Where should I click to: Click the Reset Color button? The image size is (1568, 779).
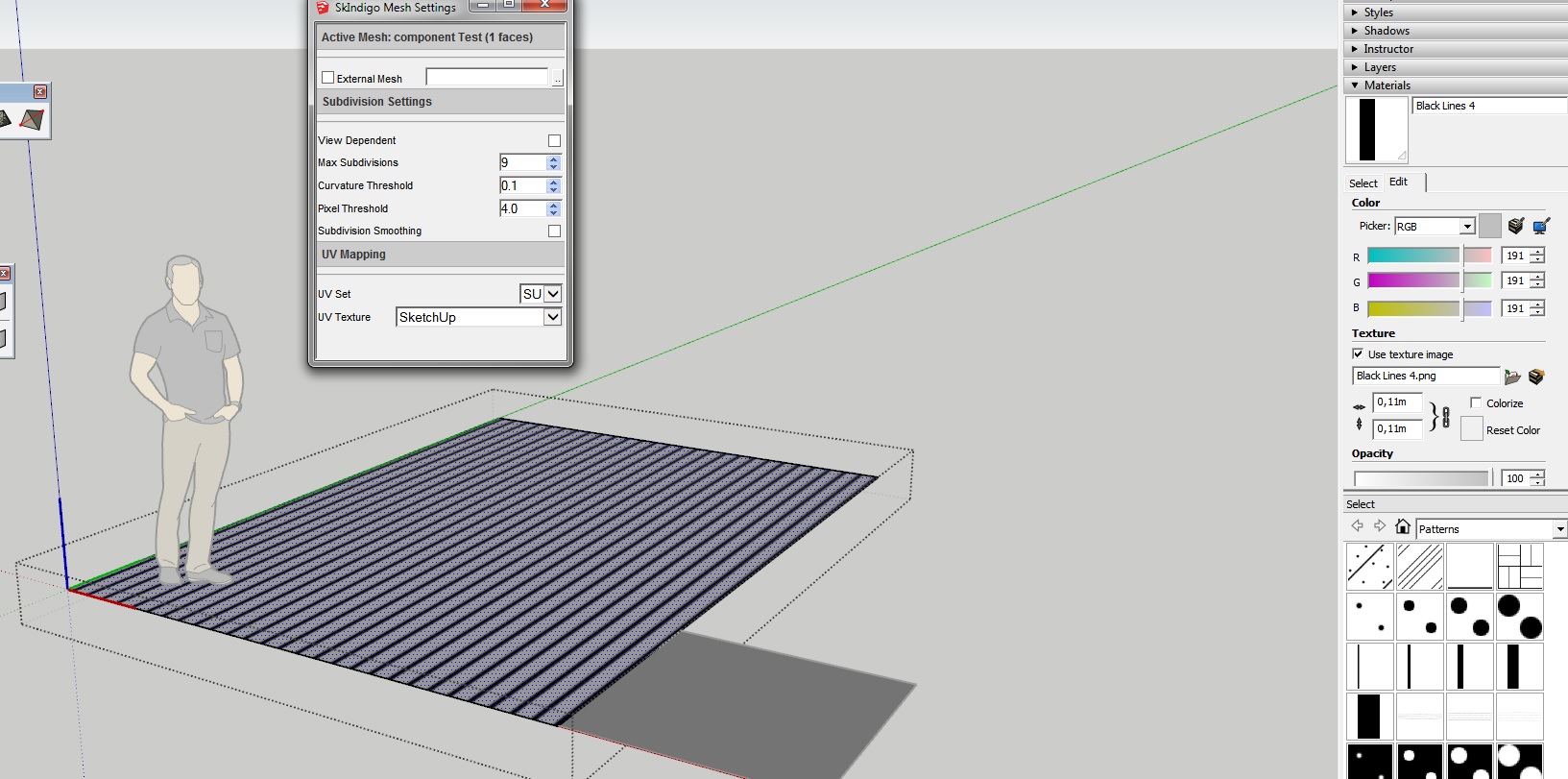pyautogui.click(x=1472, y=429)
